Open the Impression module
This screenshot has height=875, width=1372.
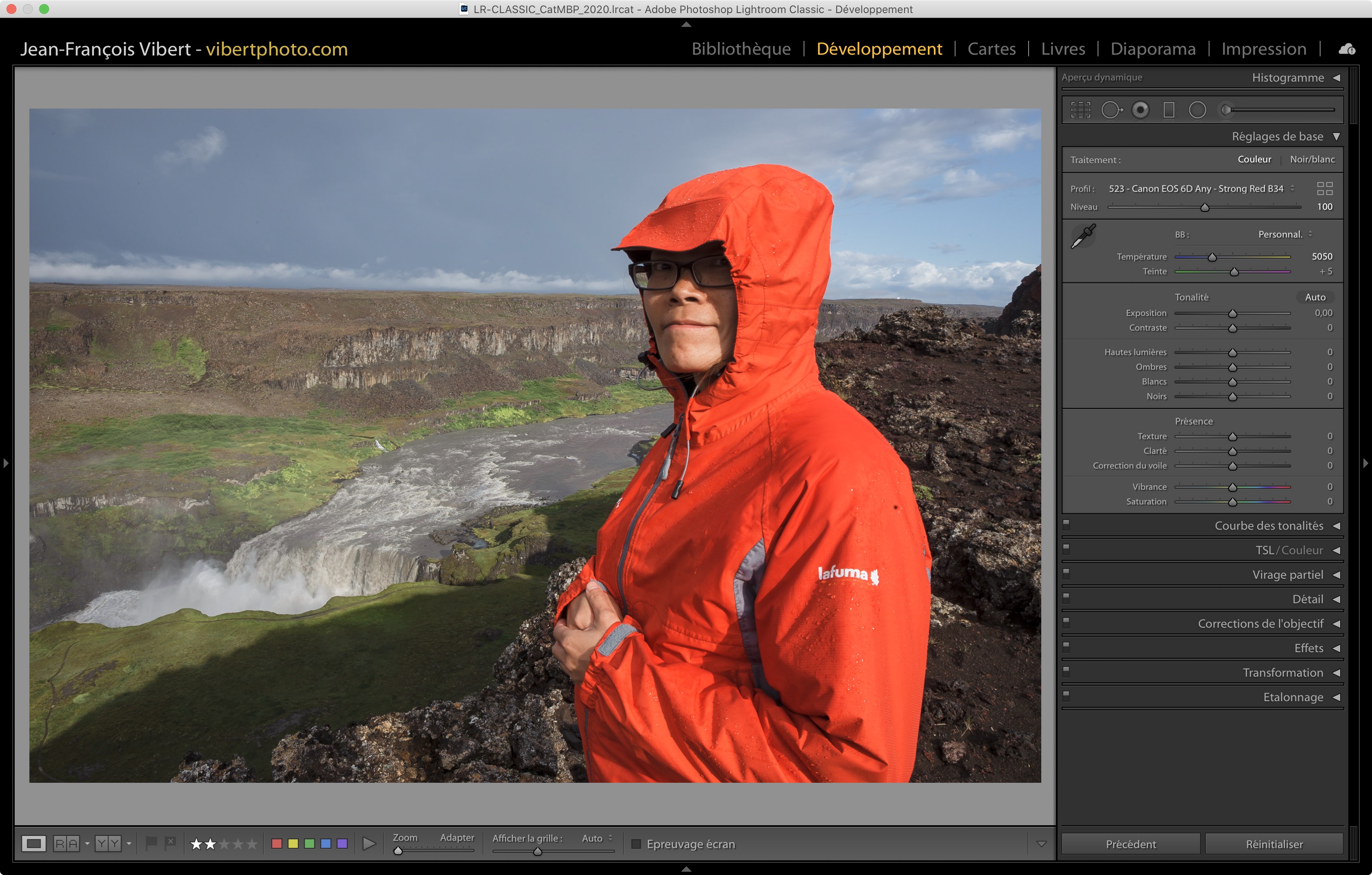[x=1263, y=49]
